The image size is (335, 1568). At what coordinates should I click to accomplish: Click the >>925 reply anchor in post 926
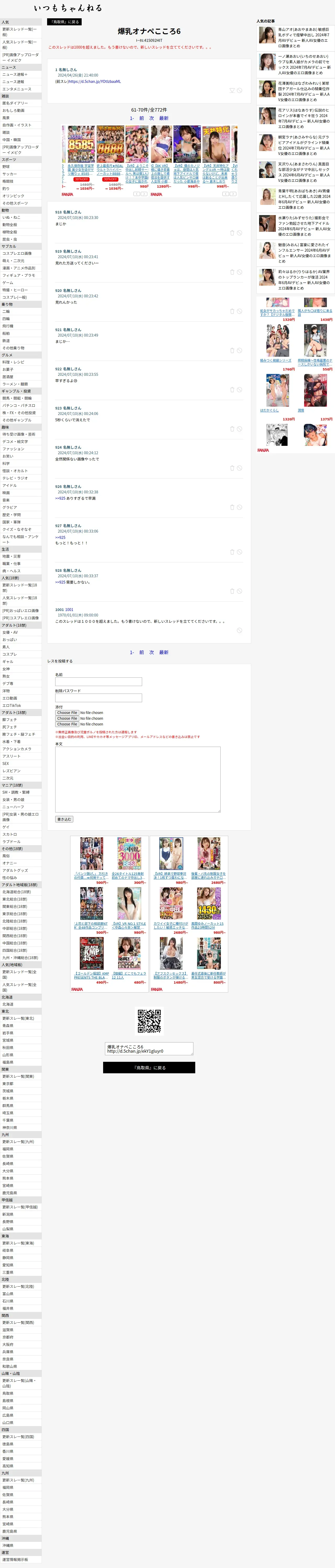[60, 499]
